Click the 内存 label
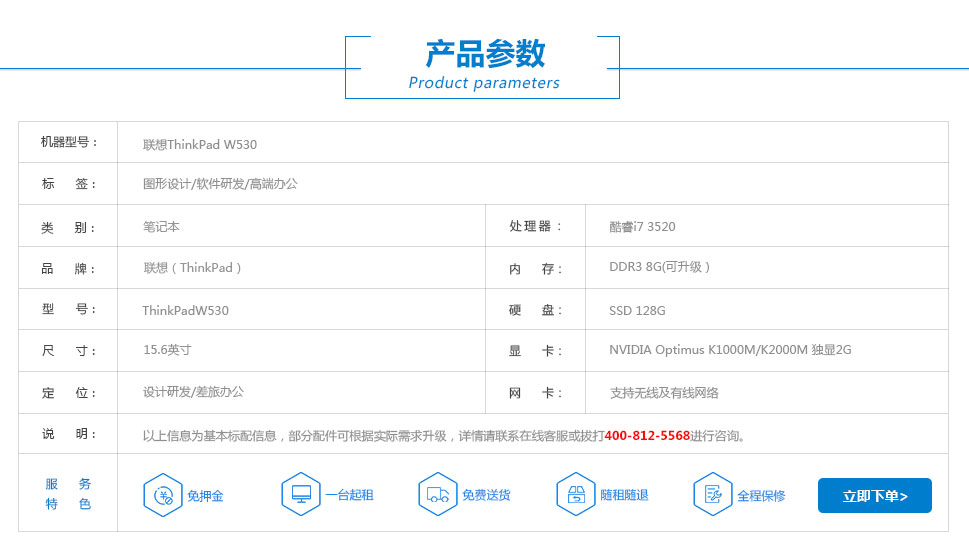Viewport: 969px width, 557px height. coord(535,269)
